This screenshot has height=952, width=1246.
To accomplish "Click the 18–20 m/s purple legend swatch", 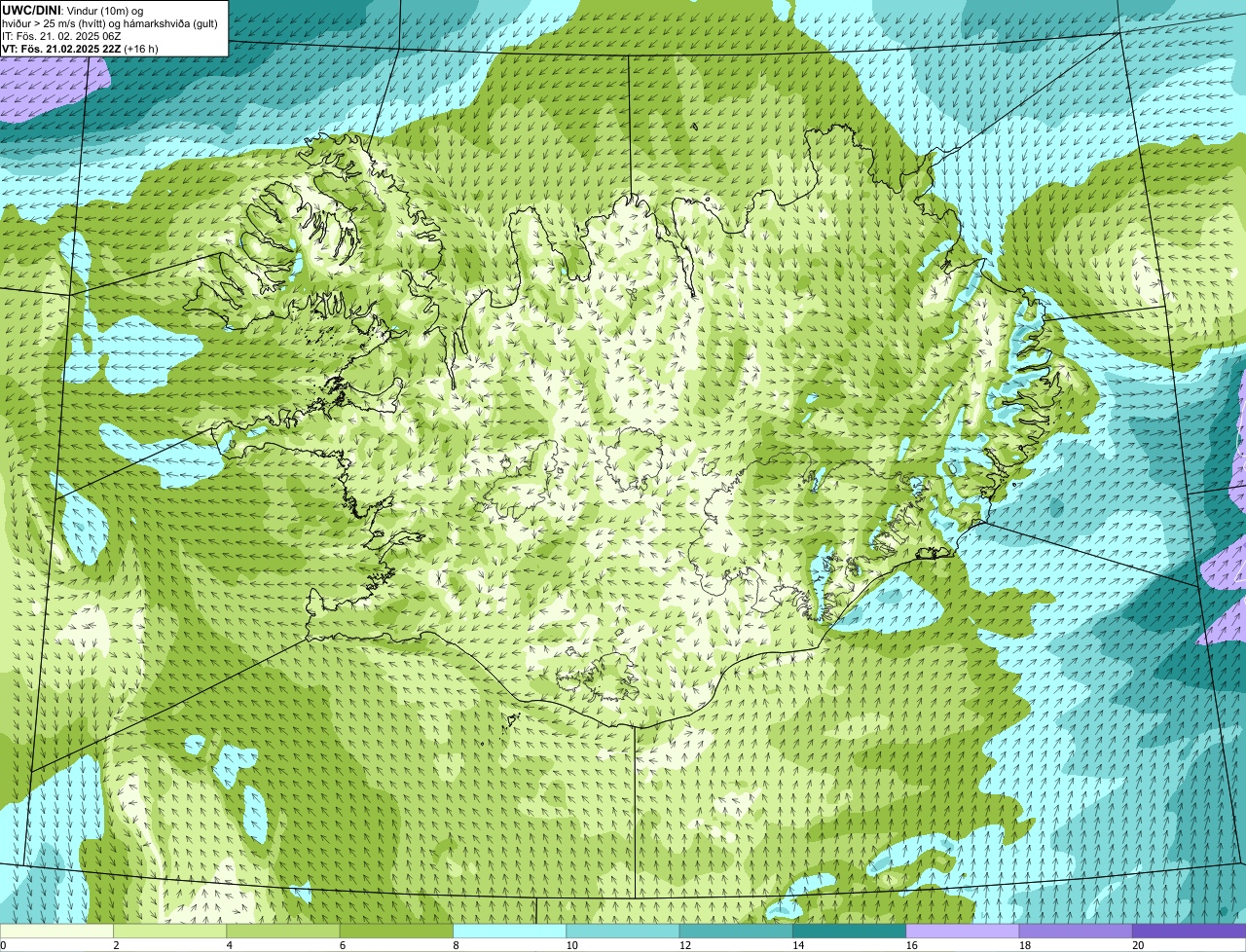I will pos(1076,931).
